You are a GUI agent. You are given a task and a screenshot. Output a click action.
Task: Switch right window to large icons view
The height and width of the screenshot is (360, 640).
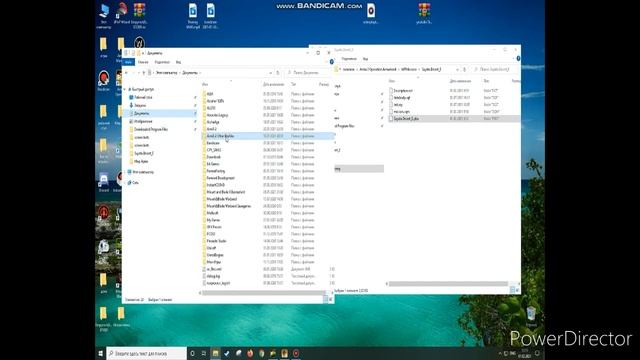517,290
